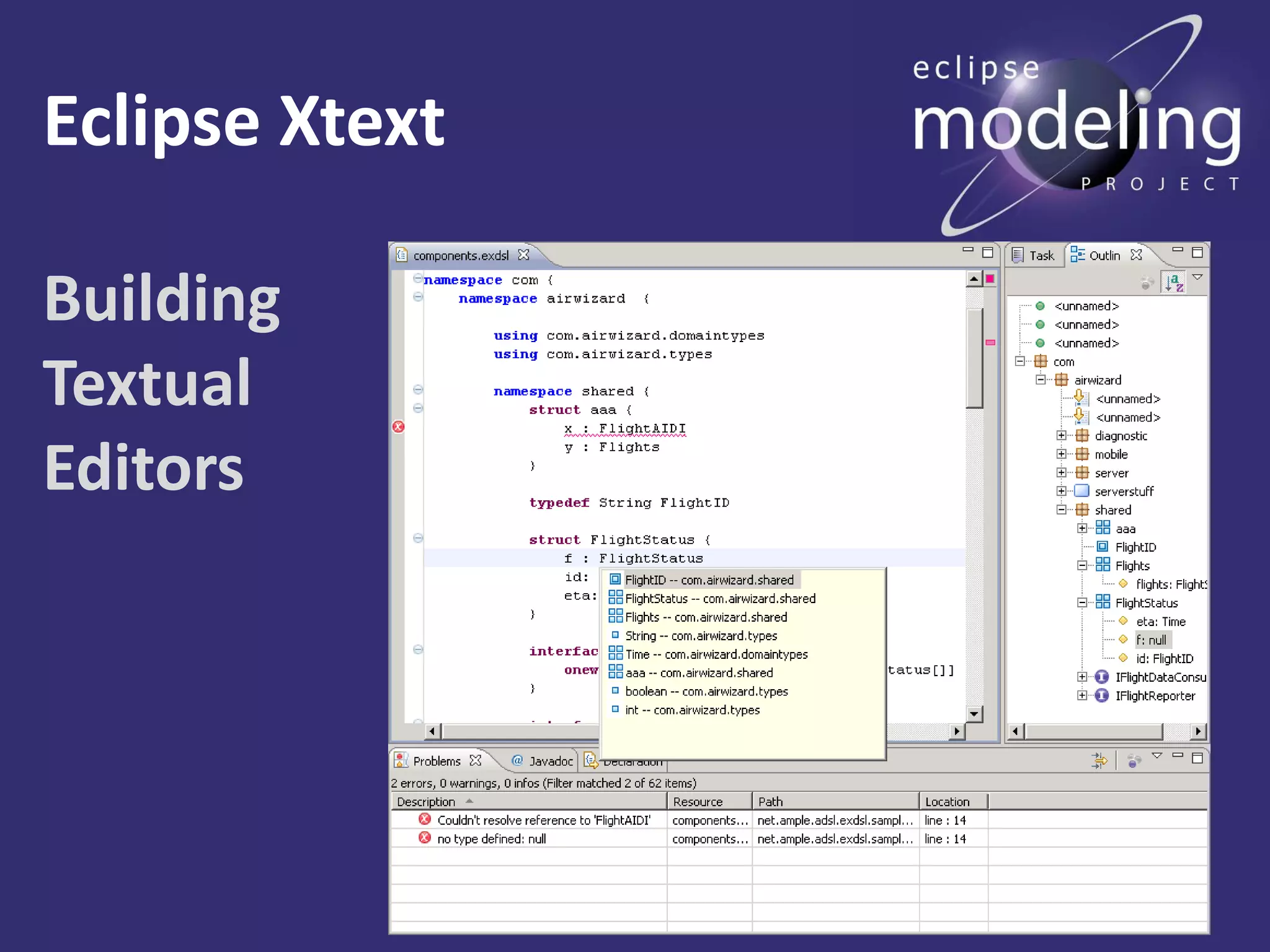Sort problems by Location column header
Viewport: 1270px width, 952px height.
pos(954,801)
